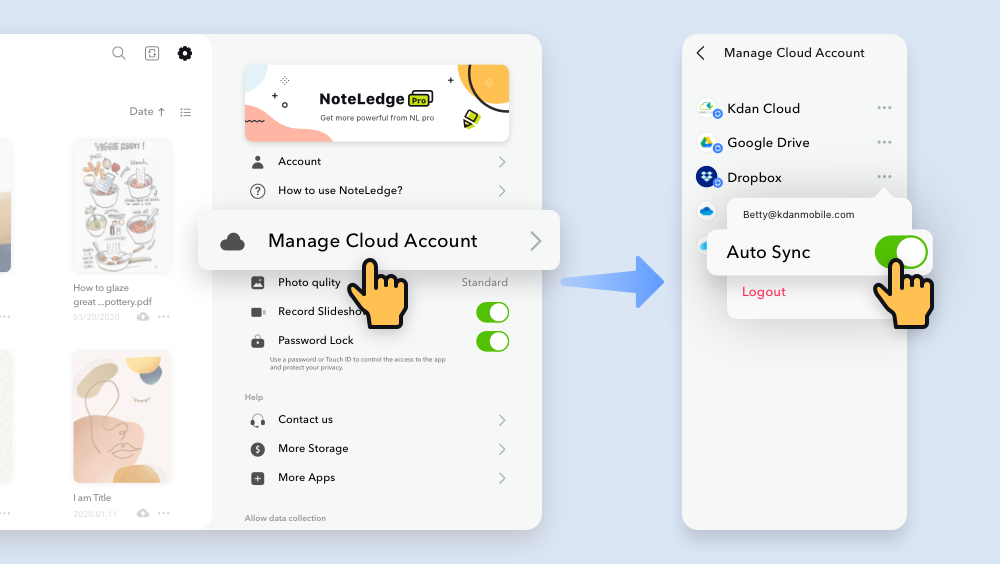Expand How to use NoteLedge chevron
1000x564 pixels.
[x=502, y=191]
